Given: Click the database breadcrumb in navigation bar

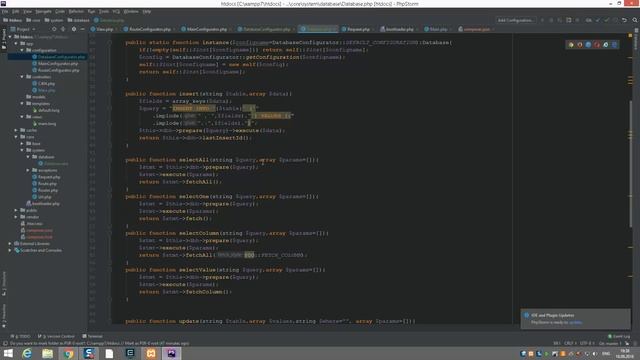Looking at the screenshot, I should pos(78,20).
